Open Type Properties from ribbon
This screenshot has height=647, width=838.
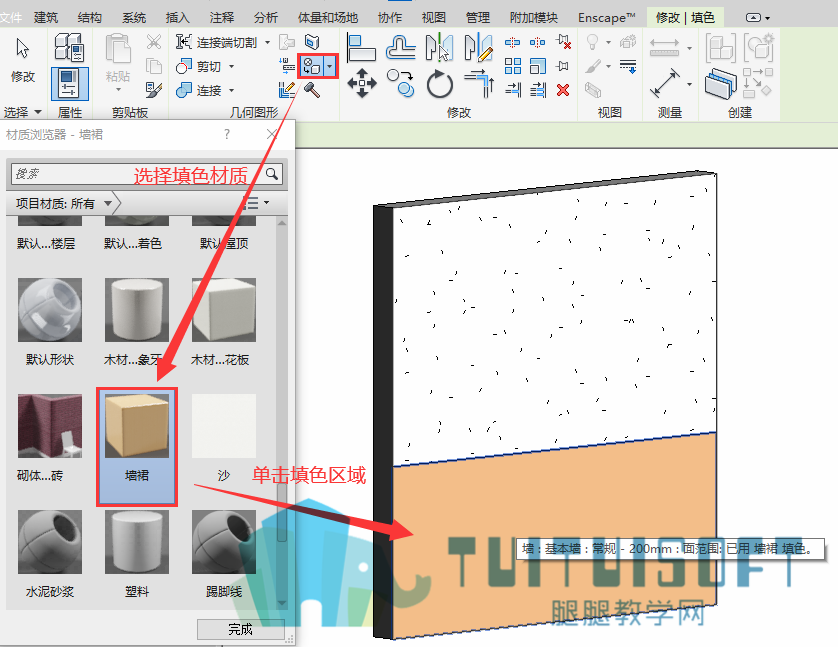[69, 47]
